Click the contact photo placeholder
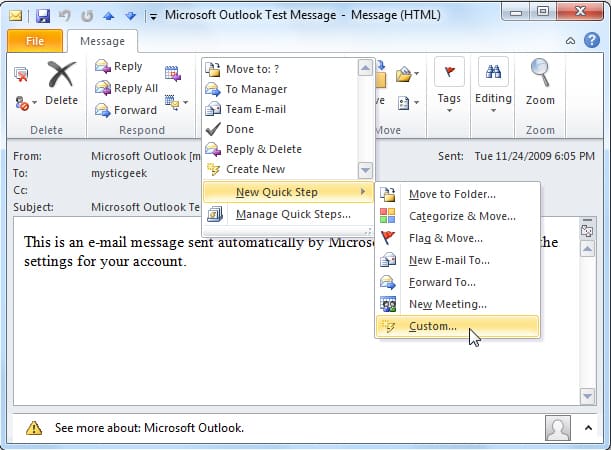 [x=558, y=428]
